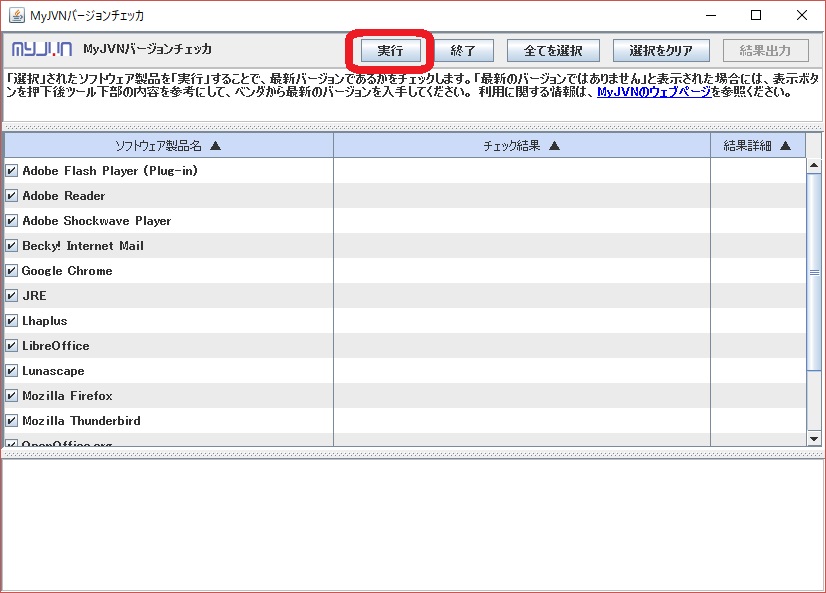Uncheck the Lhaplus checkbox
826x593 pixels.
(x=12, y=321)
